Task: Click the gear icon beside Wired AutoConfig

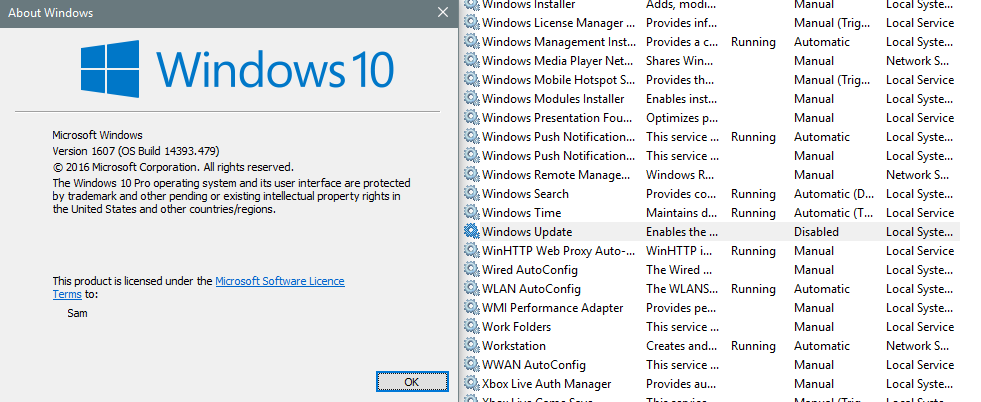Action: pyautogui.click(x=471, y=269)
